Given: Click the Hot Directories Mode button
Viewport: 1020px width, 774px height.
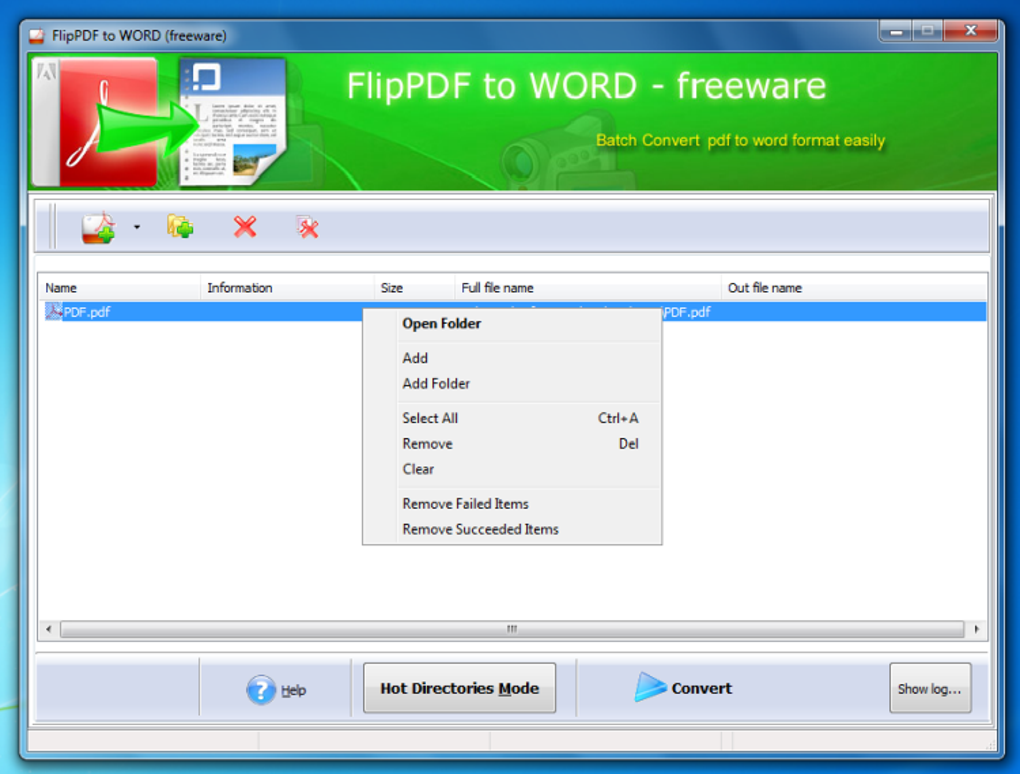Looking at the screenshot, I should pos(459,688).
